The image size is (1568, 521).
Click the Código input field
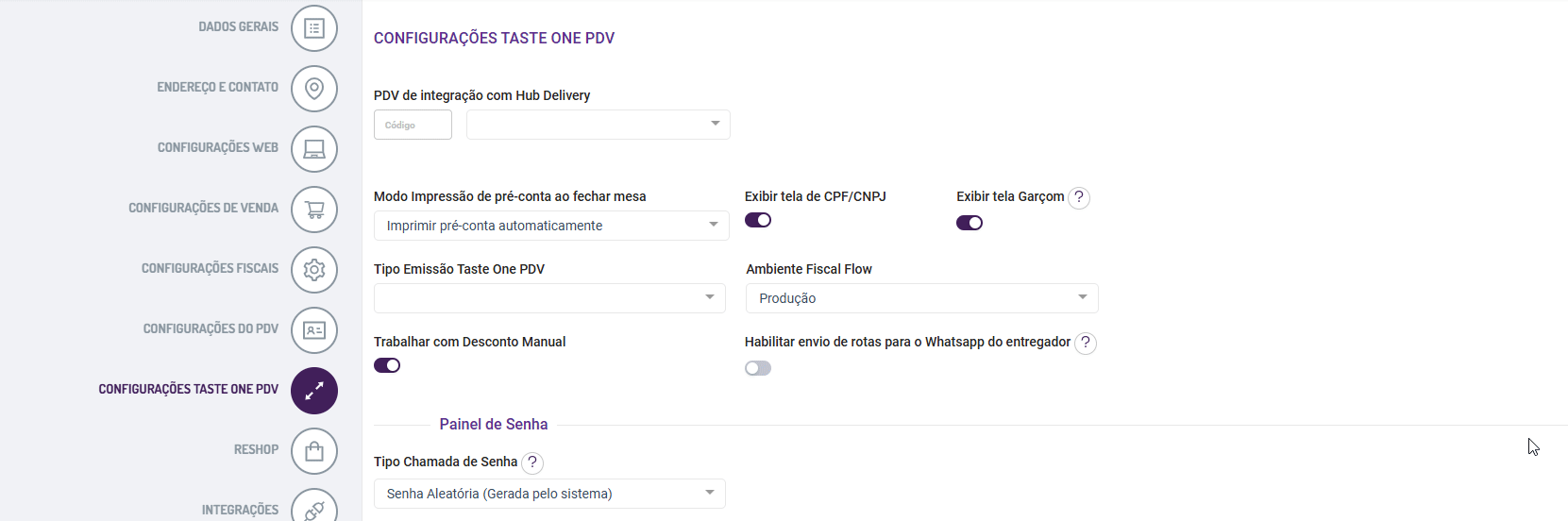point(413,125)
